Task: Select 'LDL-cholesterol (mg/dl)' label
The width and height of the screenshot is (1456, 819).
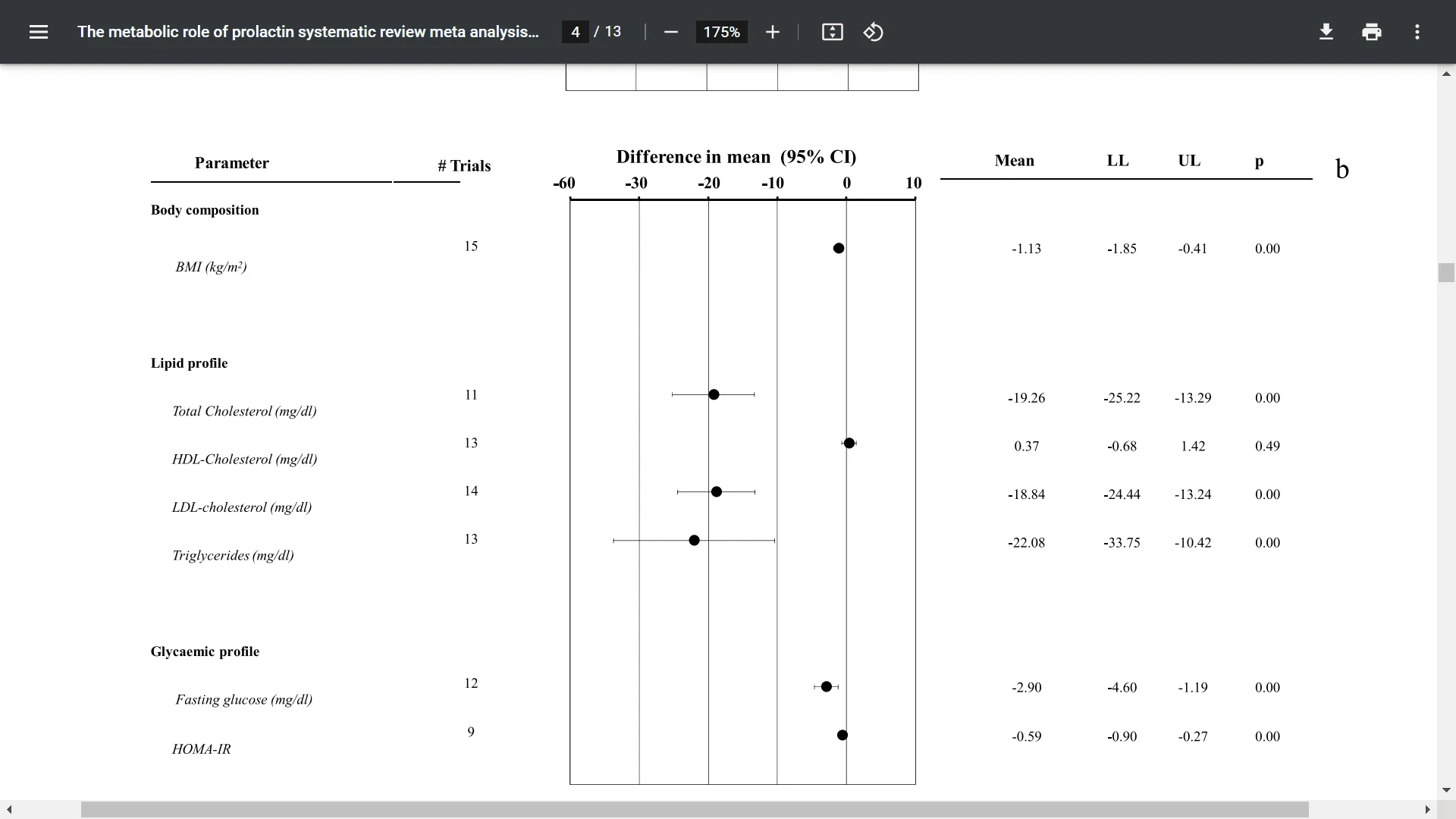Action: [x=242, y=507]
